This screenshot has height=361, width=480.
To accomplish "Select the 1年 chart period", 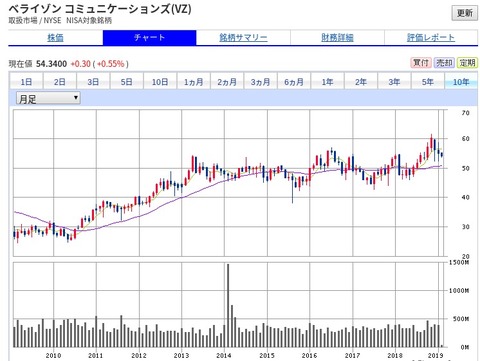I will 327,82.
